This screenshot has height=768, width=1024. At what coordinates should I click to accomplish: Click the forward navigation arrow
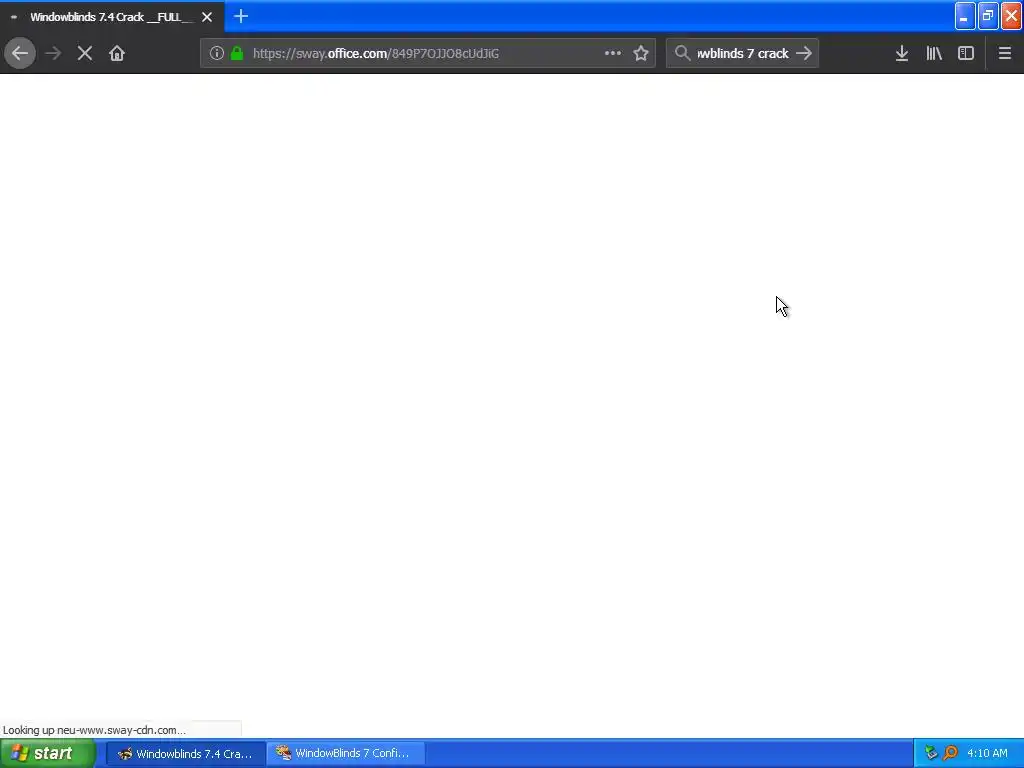click(53, 54)
